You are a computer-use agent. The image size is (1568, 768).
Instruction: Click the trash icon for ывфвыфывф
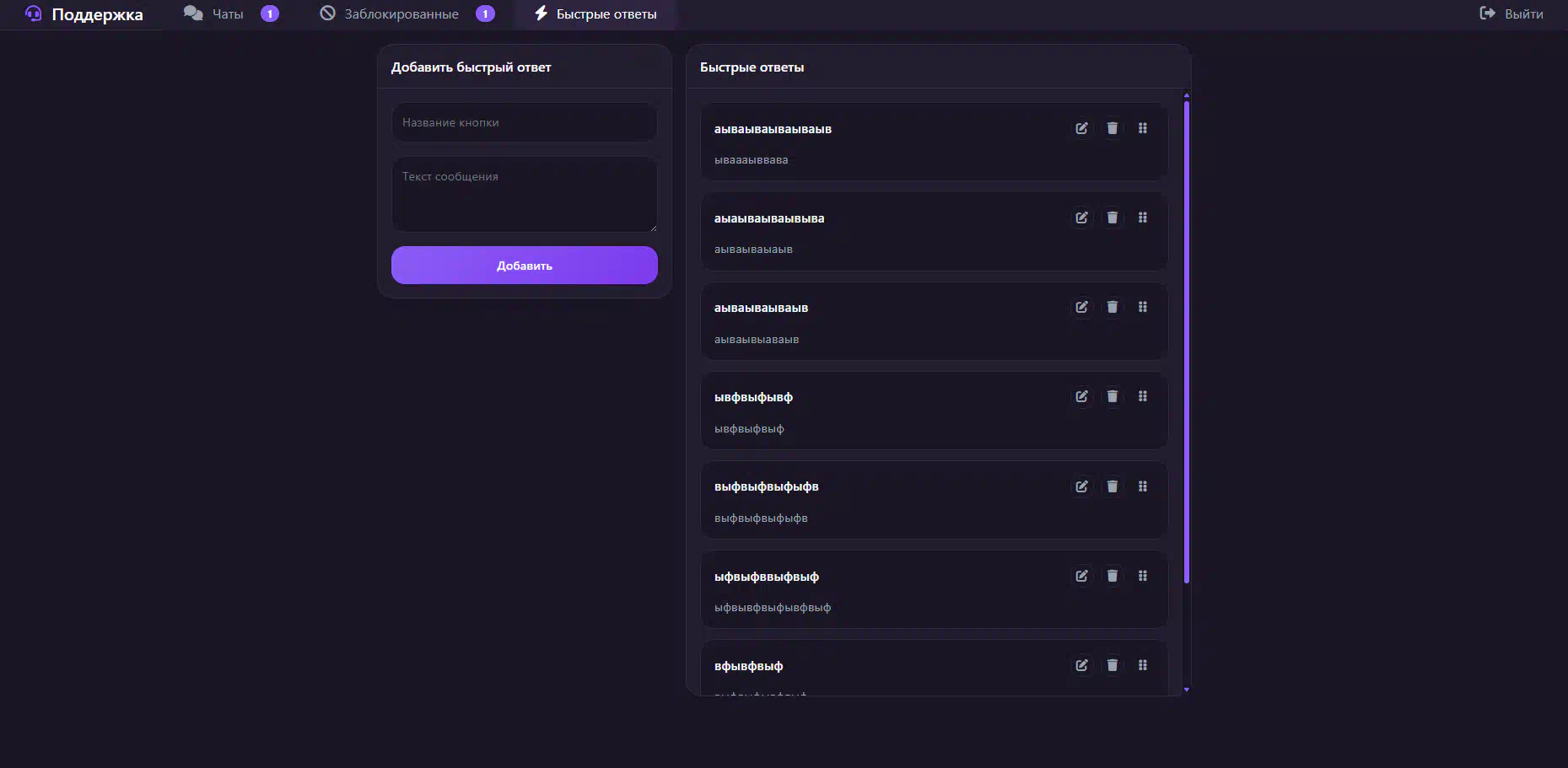click(x=1113, y=396)
